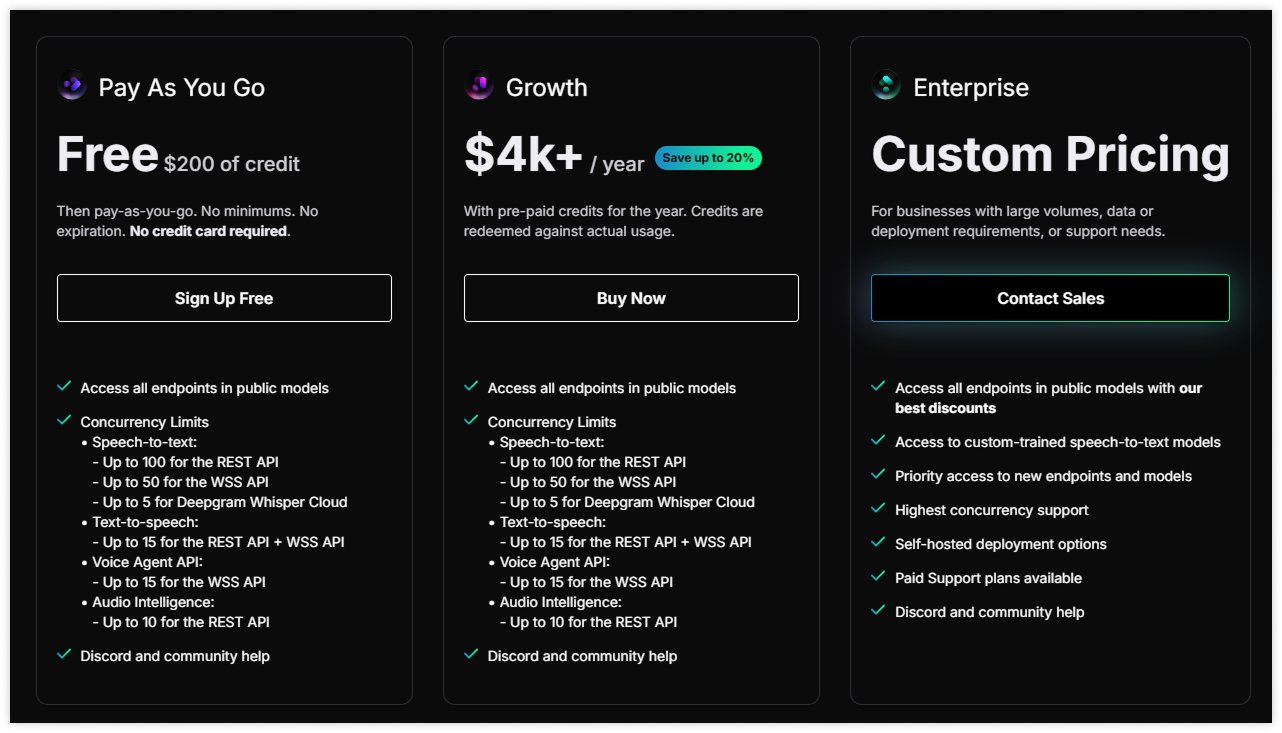The width and height of the screenshot is (1282, 733).
Task: Click checkmark beside Priority access to new endpoints
Action: point(878,475)
